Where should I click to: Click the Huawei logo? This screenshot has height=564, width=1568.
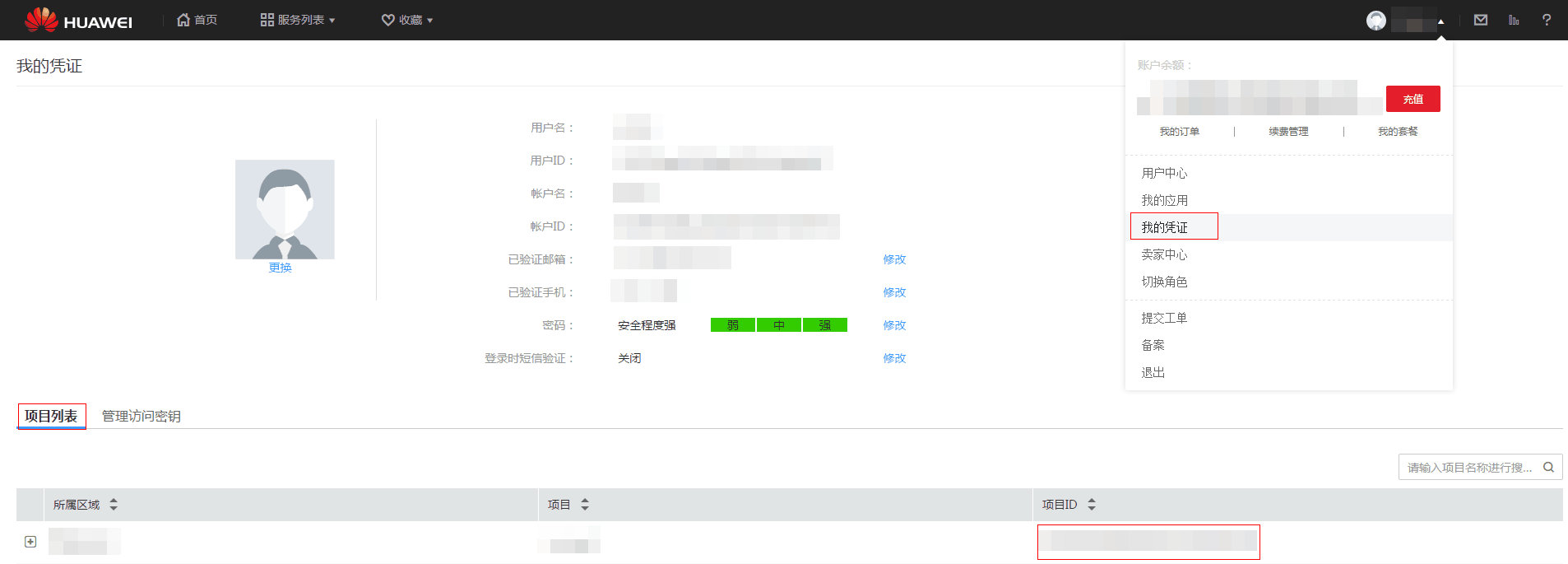point(78,20)
